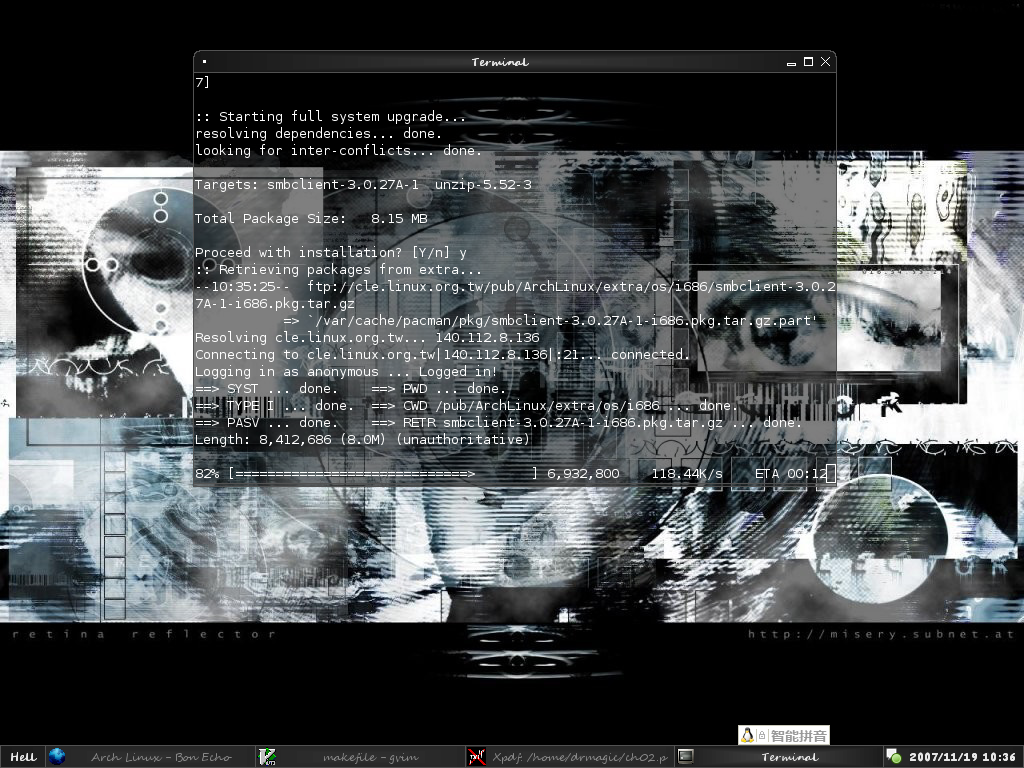The height and width of the screenshot is (768, 1024).
Task: Click the 'Targets: smbclient-3.0.27A-1 unzip-5.52-3' line
Action: pos(363,185)
